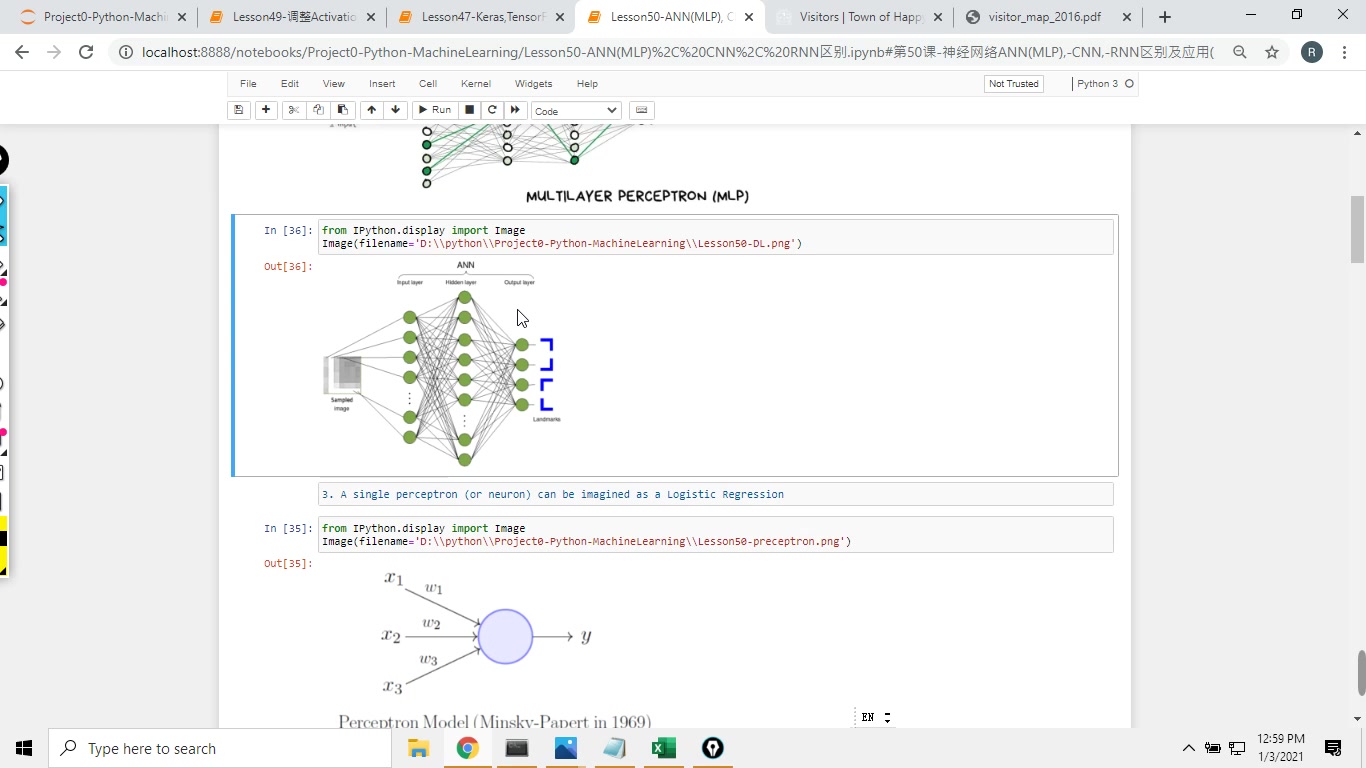
Task: Open the Widgets menu
Action: tap(533, 84)
